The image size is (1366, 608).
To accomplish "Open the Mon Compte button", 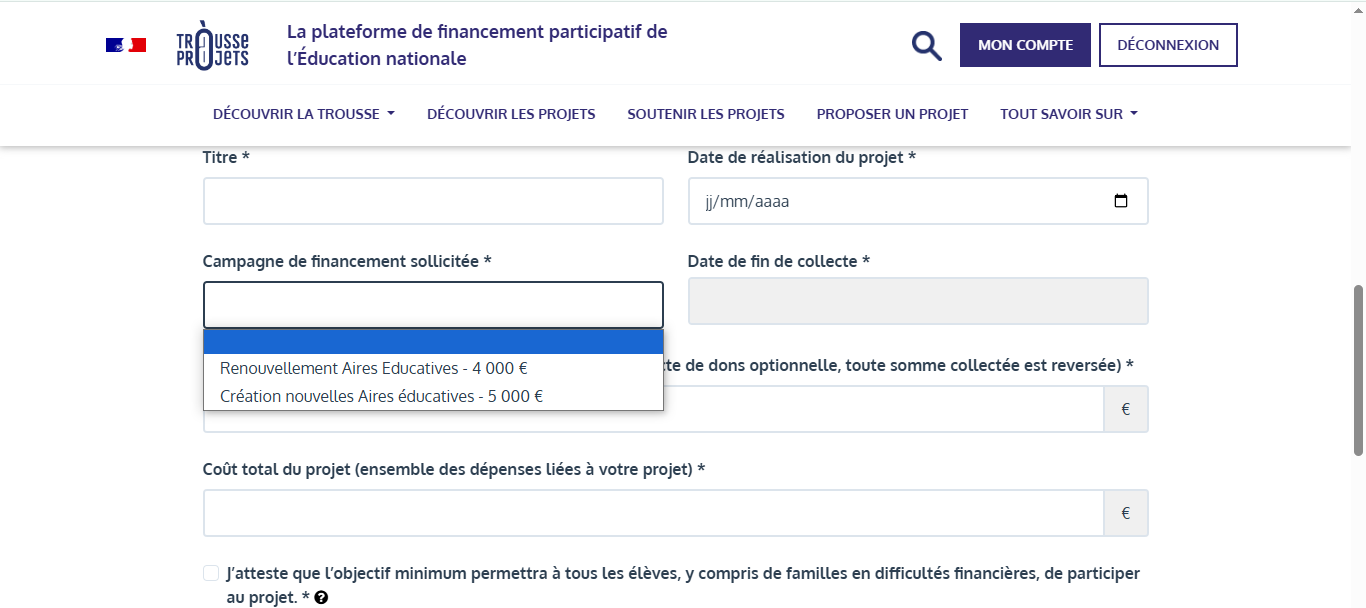I will point(1025,45).
